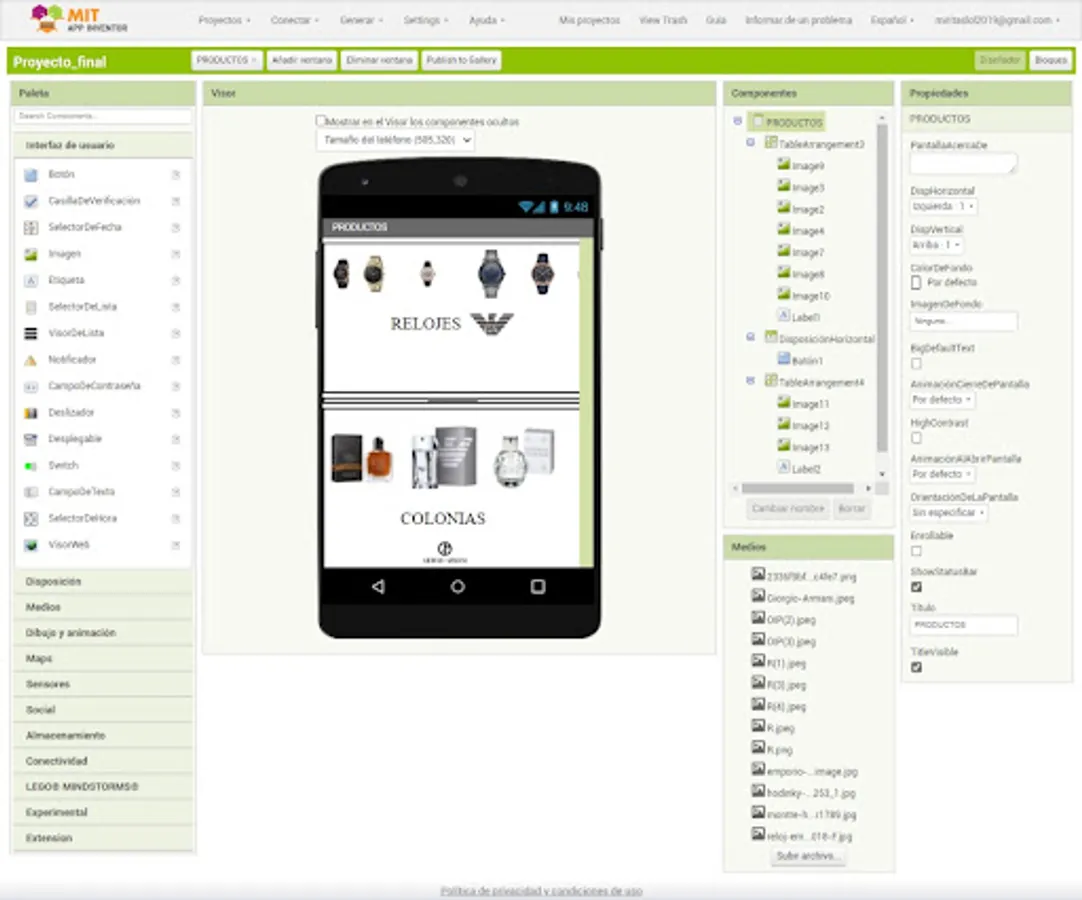Open the Generar menu
This screenshot has width=1082, height=900.
click(x=361, y=20)
